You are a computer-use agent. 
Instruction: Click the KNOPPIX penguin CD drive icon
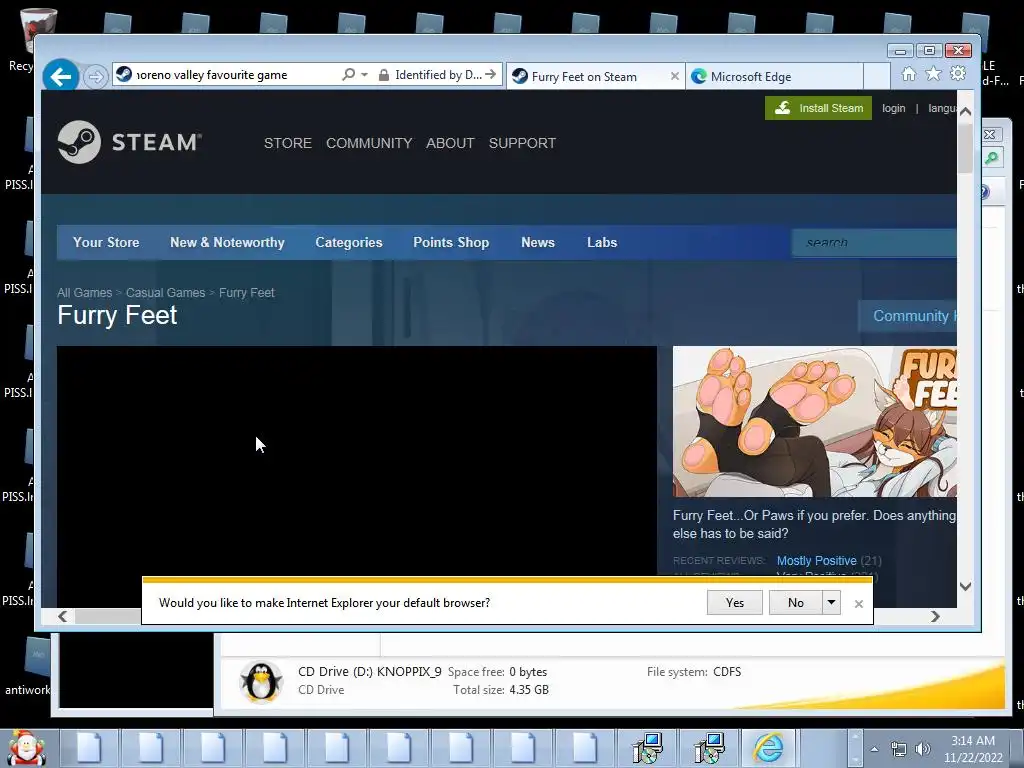tap(261, 681)
